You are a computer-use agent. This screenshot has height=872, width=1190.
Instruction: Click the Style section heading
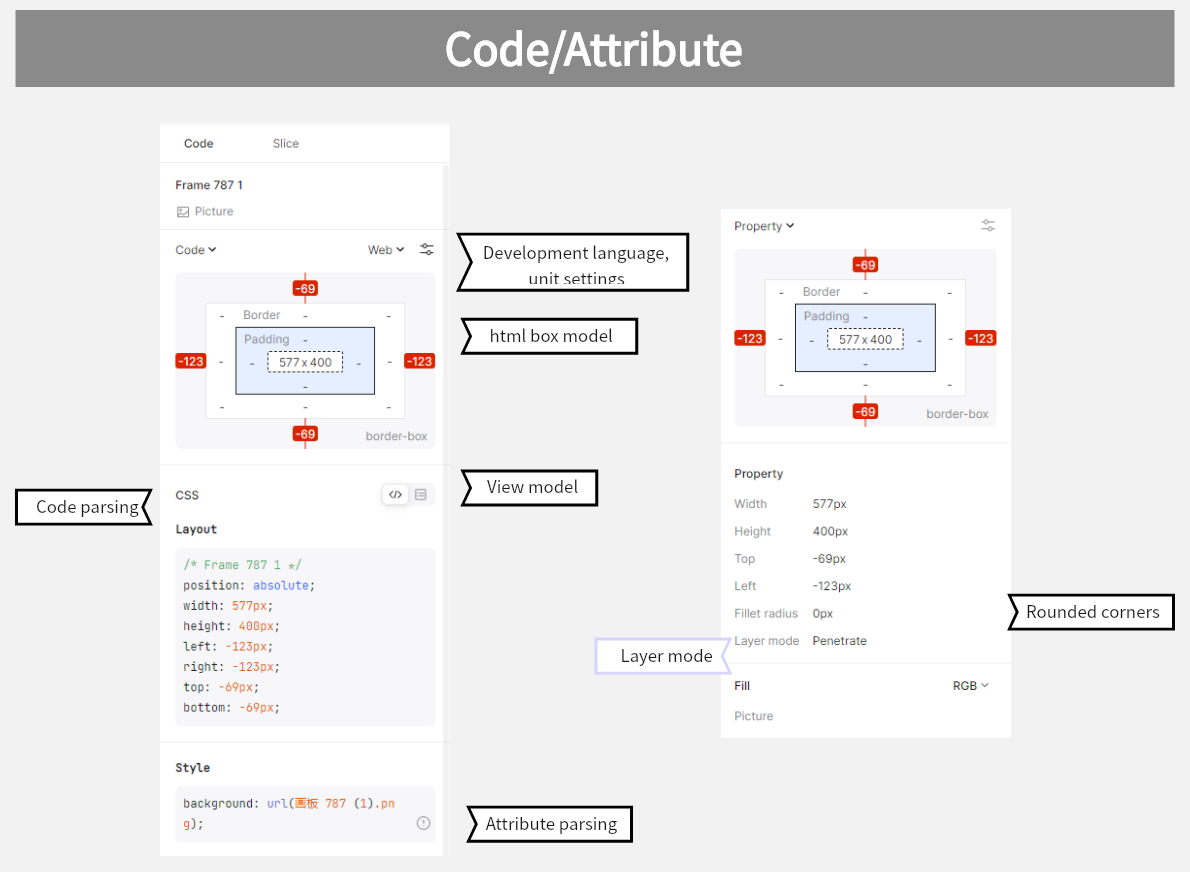click(193, 767)
